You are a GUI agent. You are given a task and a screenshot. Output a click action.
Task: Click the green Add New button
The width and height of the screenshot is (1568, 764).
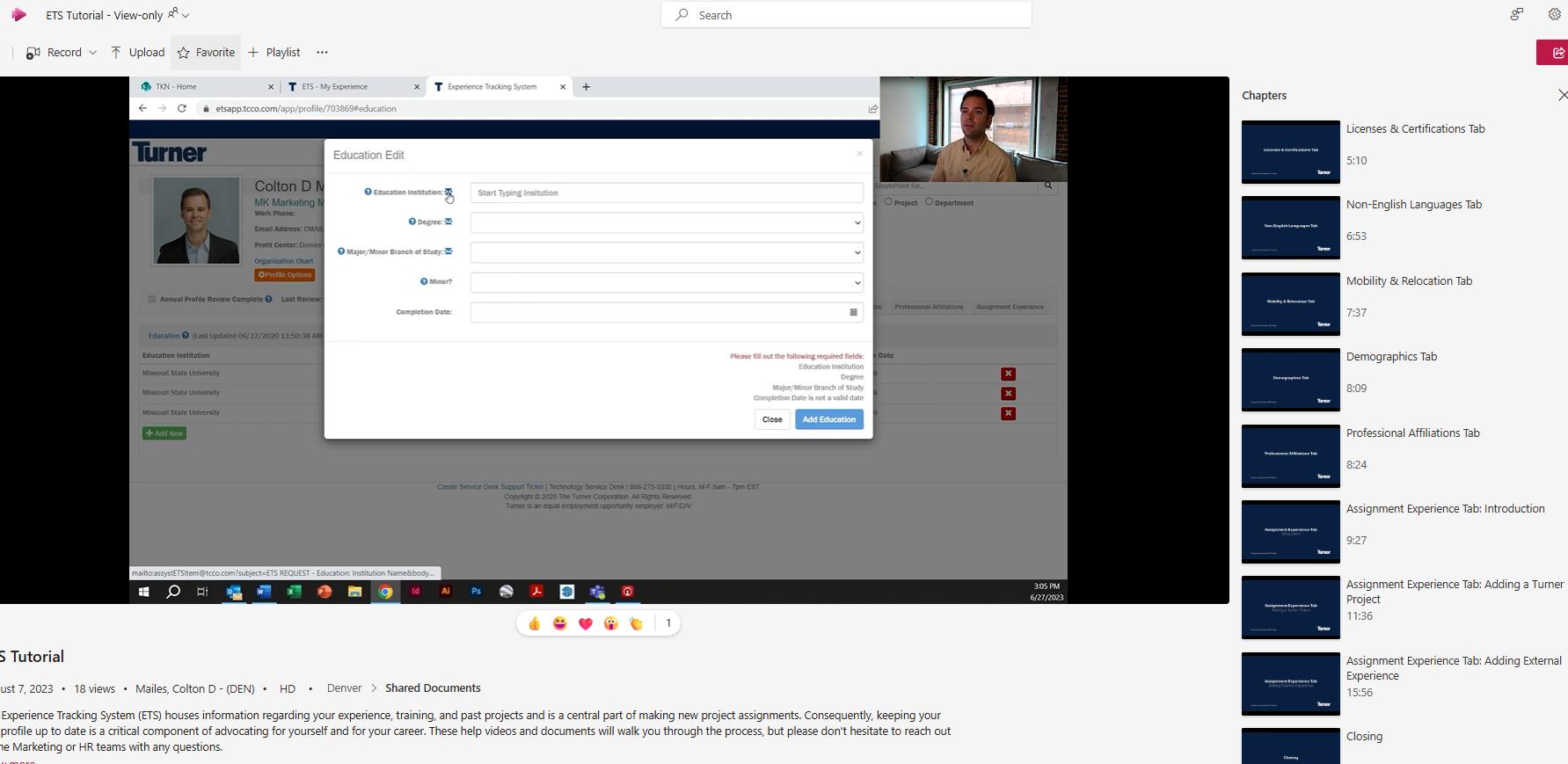tap(164, 433)
